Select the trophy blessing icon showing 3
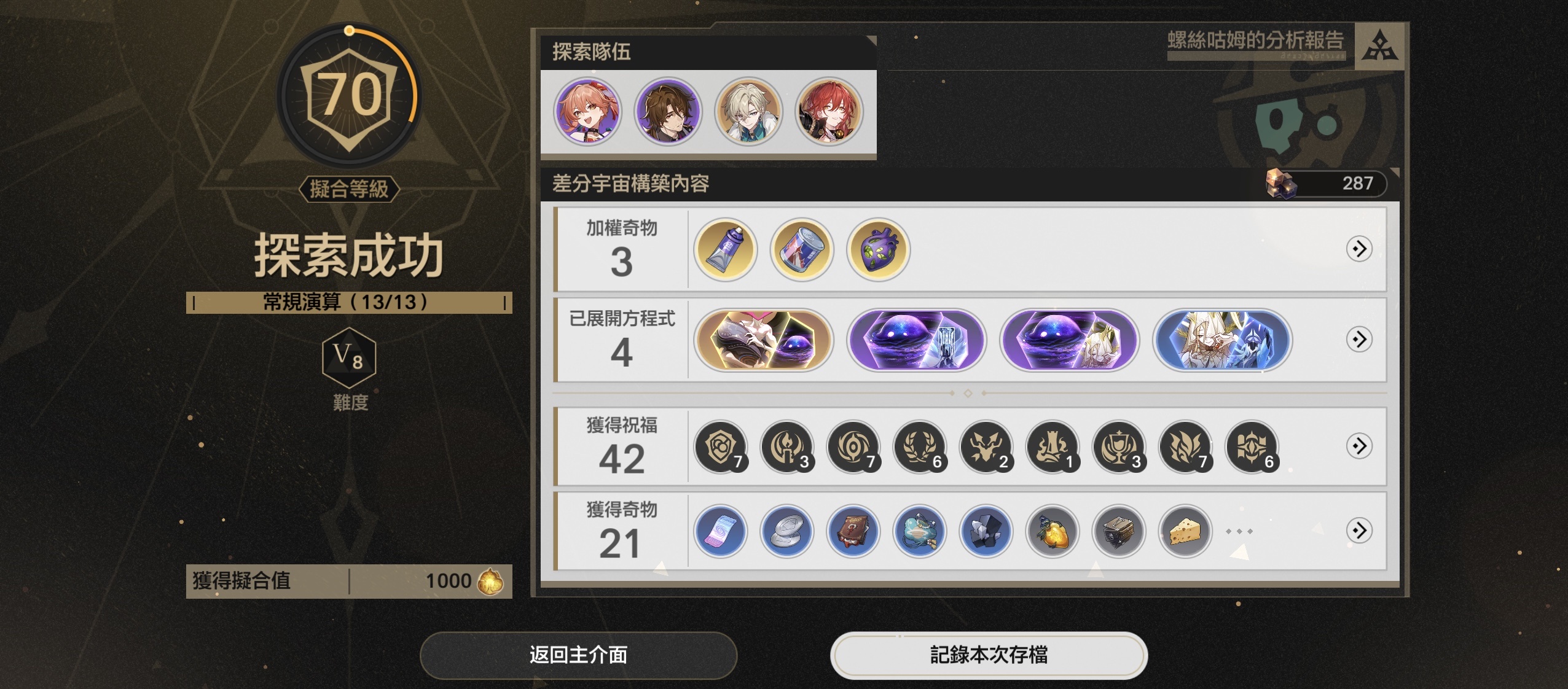The height and width of the screenshot is (689, 1568). 1119,446
